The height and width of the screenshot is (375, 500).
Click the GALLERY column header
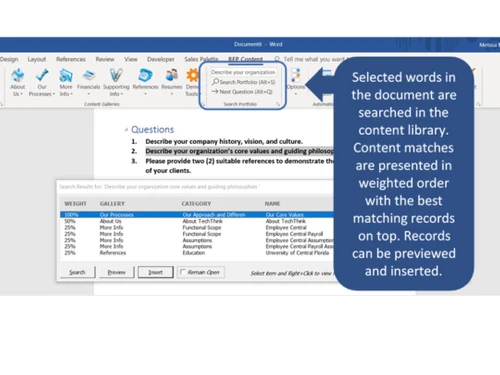[x=112, y=203]
